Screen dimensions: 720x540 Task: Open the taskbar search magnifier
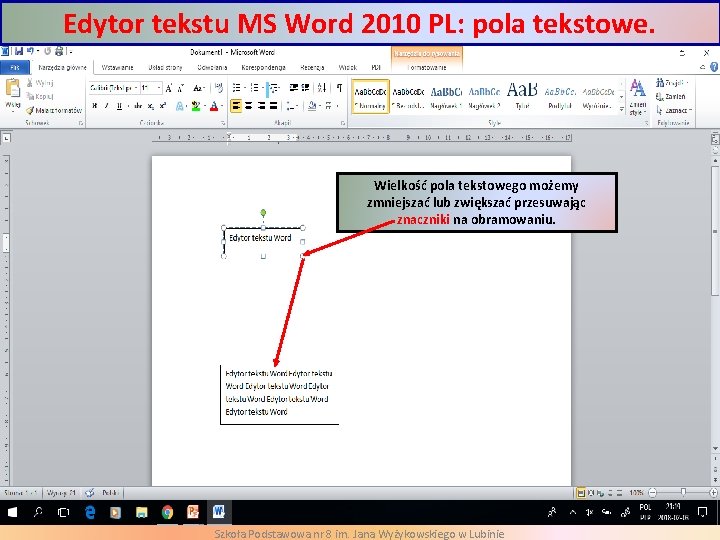pos(38,512)
